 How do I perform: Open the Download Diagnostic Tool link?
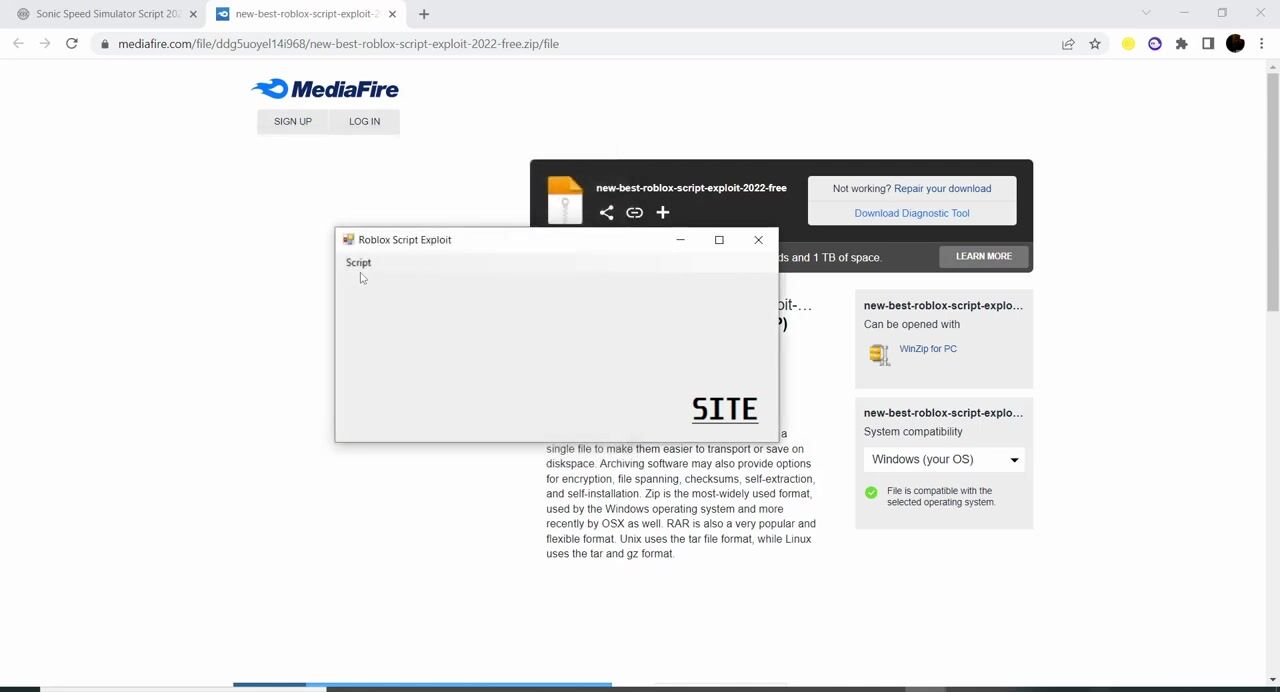[x=911, y=213]
